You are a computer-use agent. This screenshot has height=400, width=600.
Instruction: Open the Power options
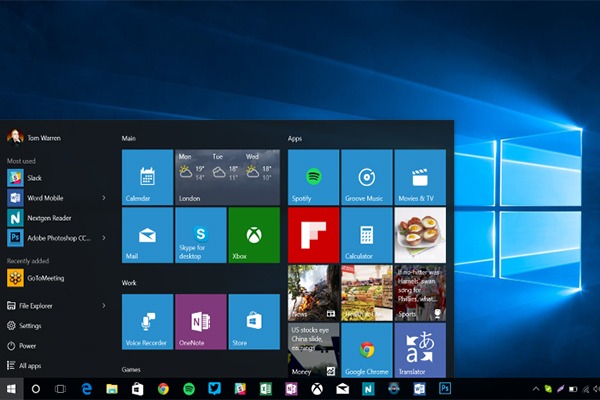click(x=21, y=346)
